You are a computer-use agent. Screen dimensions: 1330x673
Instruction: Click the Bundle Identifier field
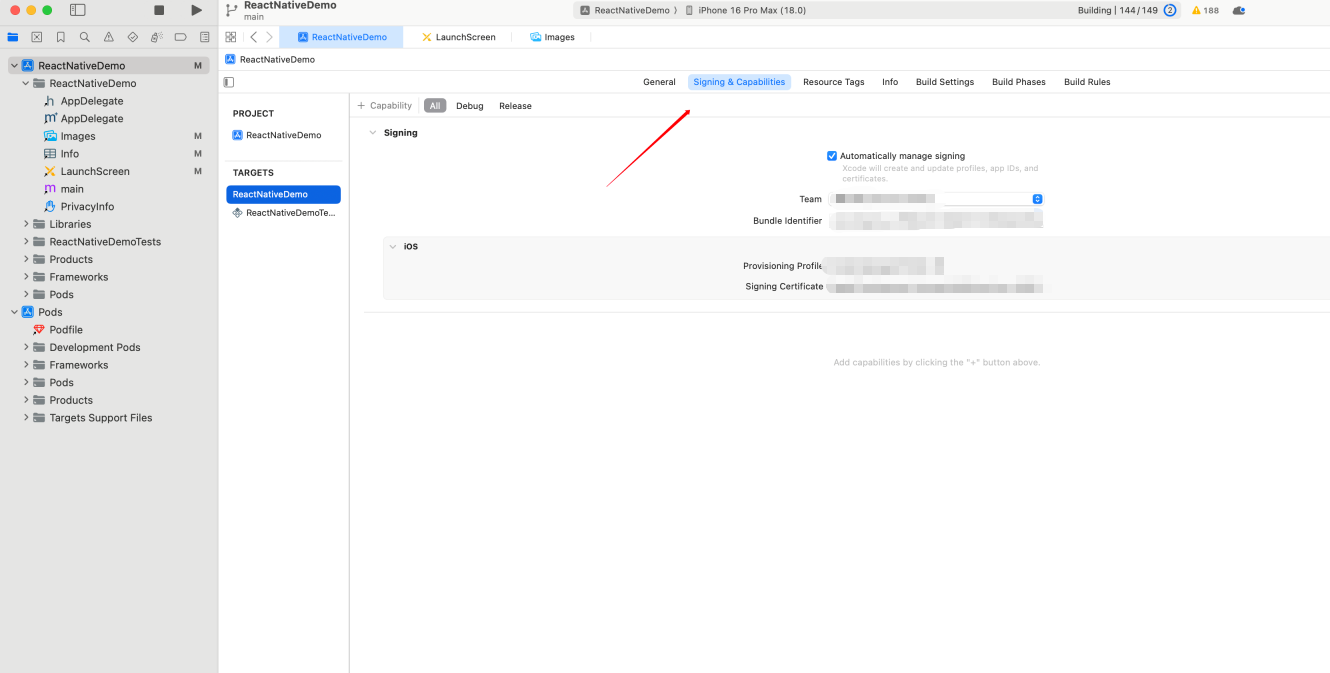coord(936,221)
